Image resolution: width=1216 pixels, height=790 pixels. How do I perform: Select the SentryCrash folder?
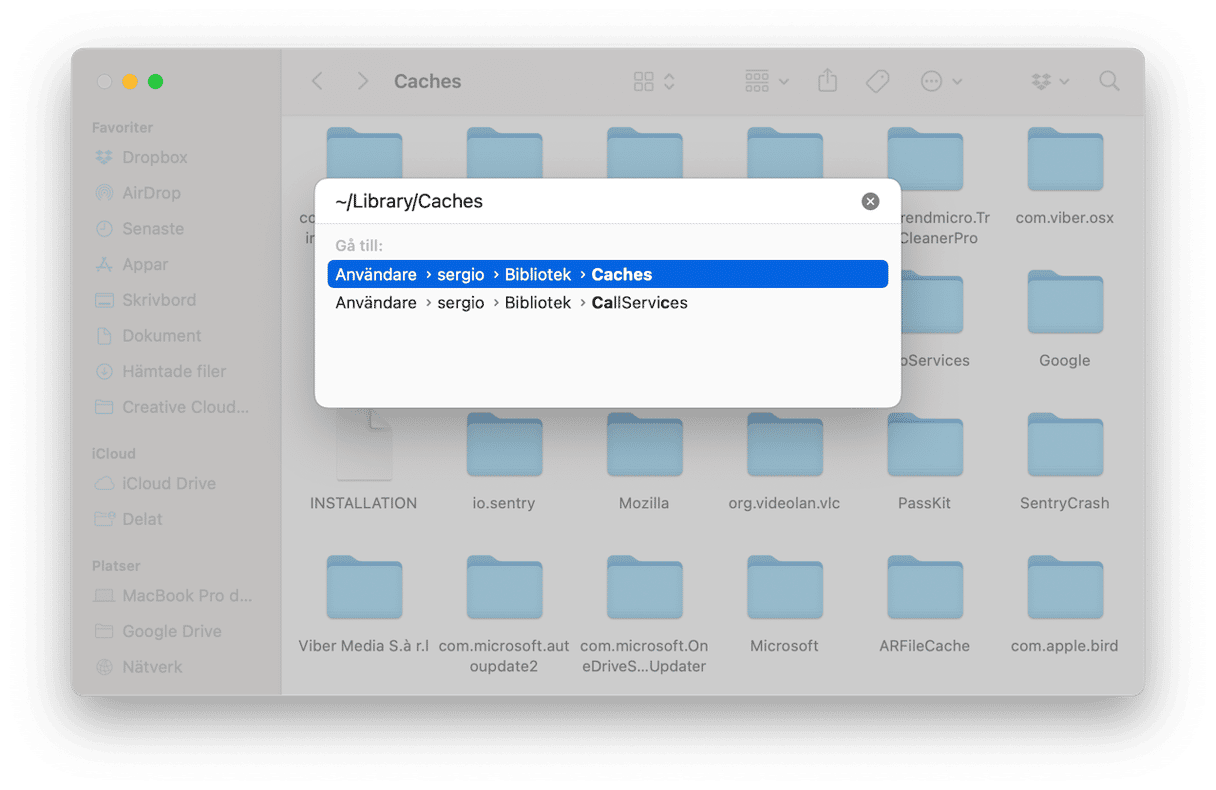tap(1065, 461)
